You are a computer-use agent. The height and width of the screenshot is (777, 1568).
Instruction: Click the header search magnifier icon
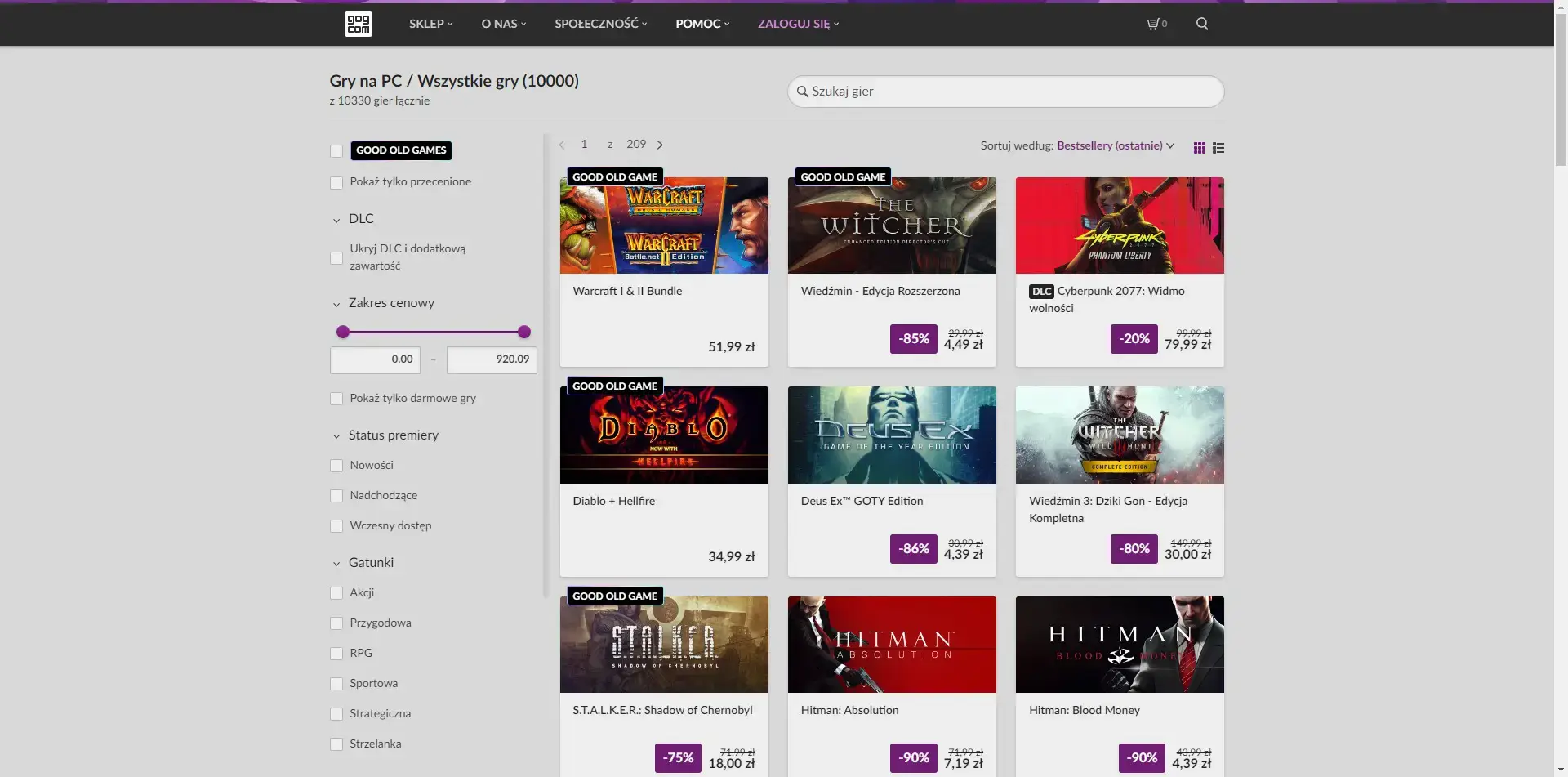click(1202, 24)
